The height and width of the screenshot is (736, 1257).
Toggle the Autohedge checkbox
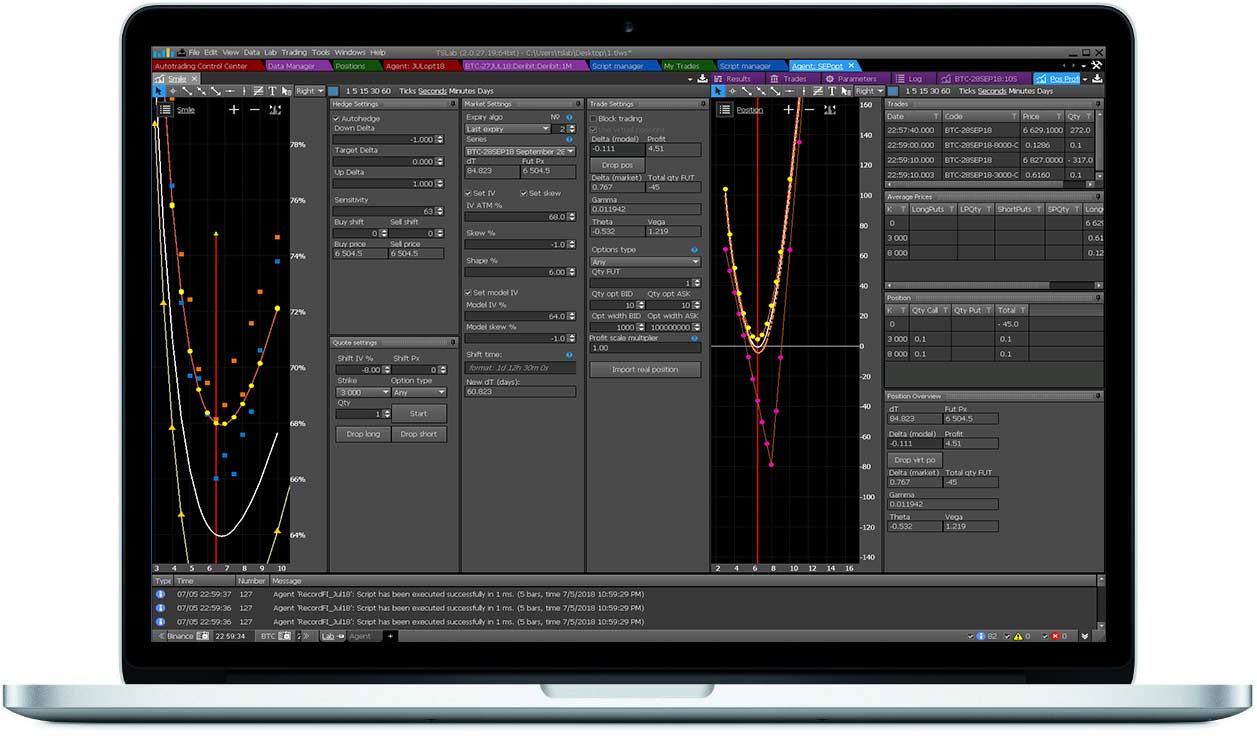pos(336,118)
